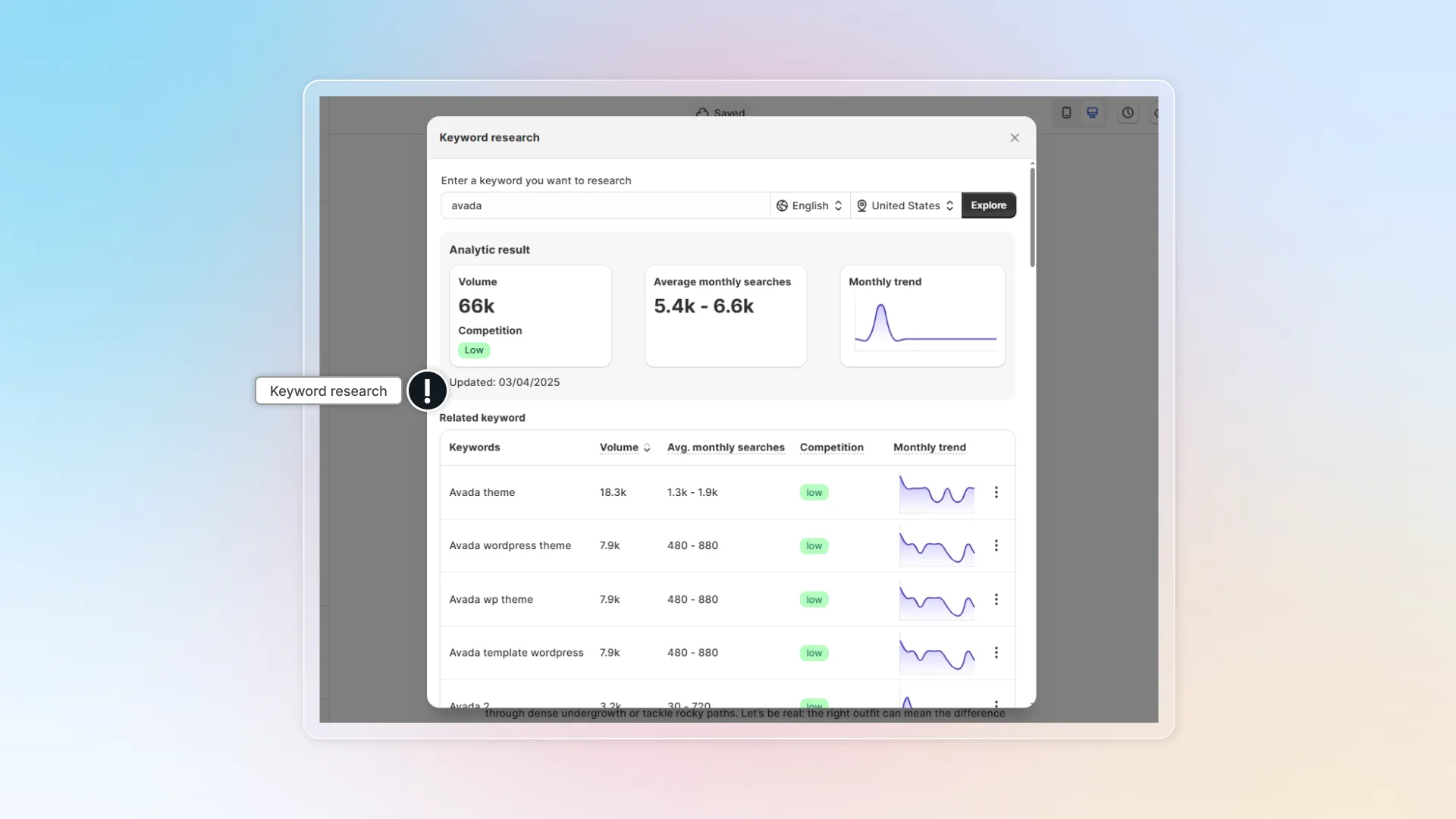This screenshot has height=819, width=1456.
Task: Click the low badge in Avada theme row
Action: pyautogui.click(x=814, y=493)
